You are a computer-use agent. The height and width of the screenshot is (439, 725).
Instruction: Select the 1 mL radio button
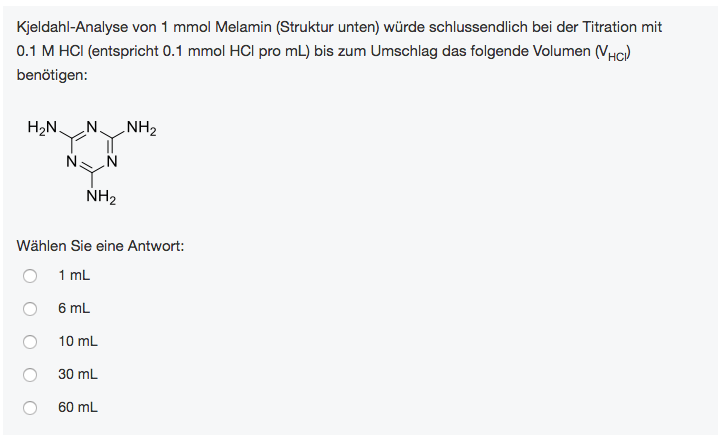coord(30,276)
